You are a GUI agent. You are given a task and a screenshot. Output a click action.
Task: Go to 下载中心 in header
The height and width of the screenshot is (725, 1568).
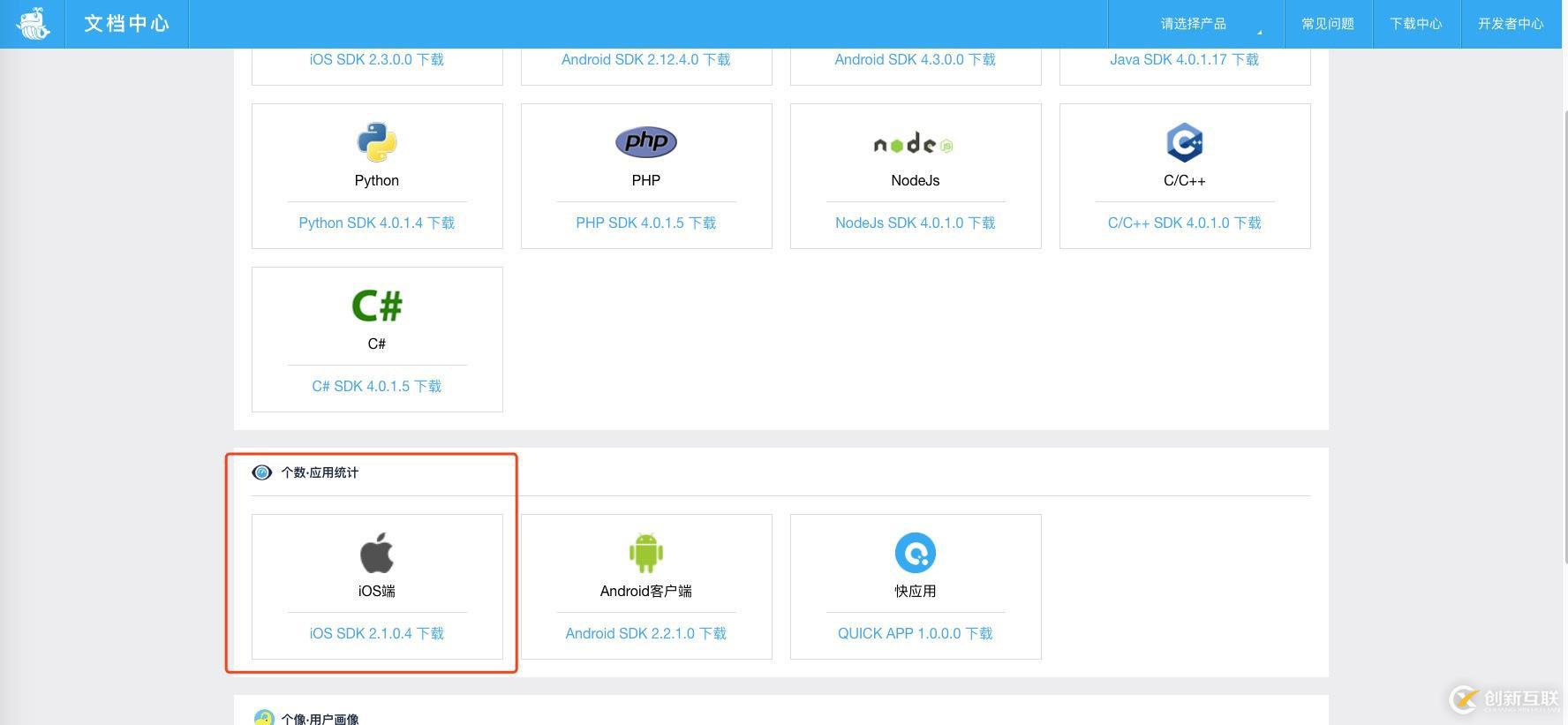[x=1416, y=24]
